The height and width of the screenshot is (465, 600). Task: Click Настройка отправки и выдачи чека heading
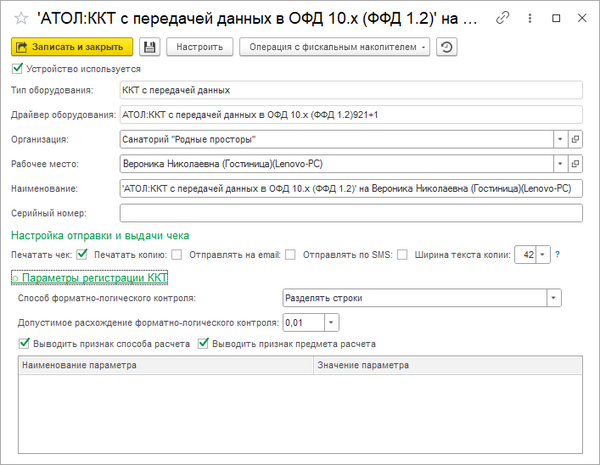click(x=100, y=235)
